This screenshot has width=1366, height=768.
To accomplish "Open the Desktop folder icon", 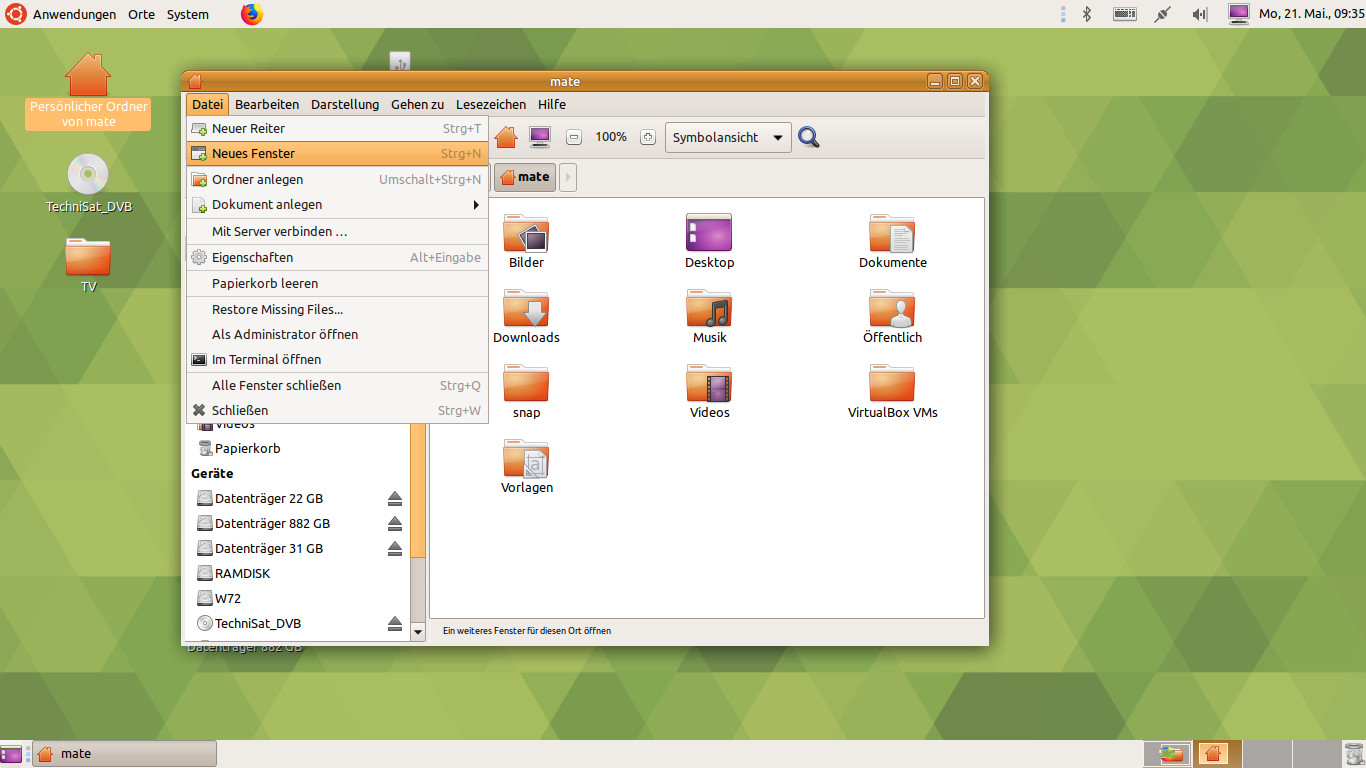I will pyautogui.click(x=709, y=241).
